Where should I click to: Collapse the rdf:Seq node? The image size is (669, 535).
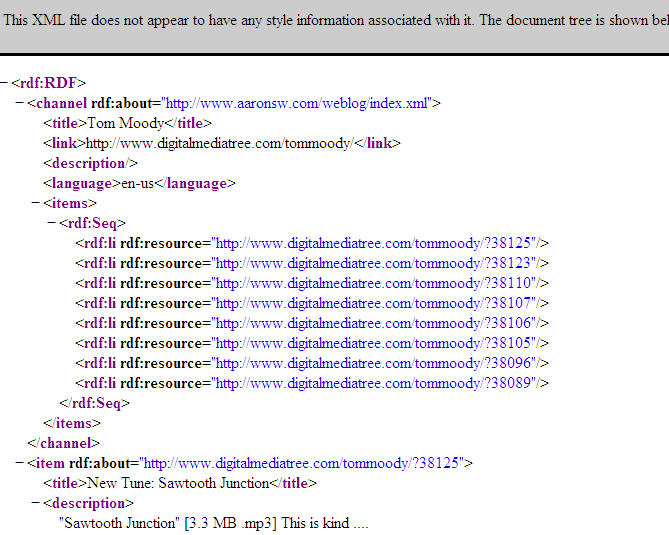53,223
